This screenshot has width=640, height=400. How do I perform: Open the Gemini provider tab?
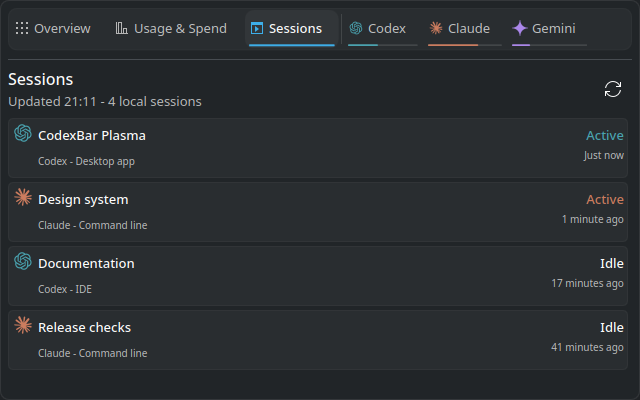[549, 28]
